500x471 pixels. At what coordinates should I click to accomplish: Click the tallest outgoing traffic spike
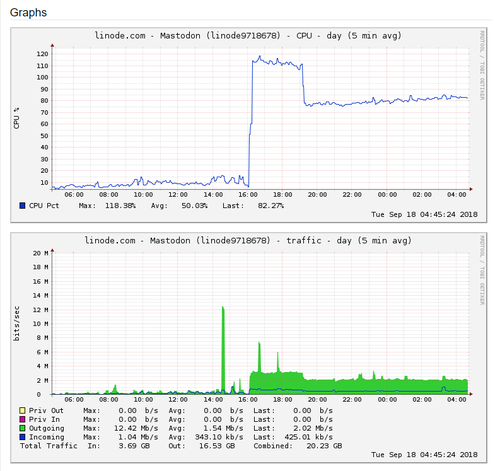223,308
